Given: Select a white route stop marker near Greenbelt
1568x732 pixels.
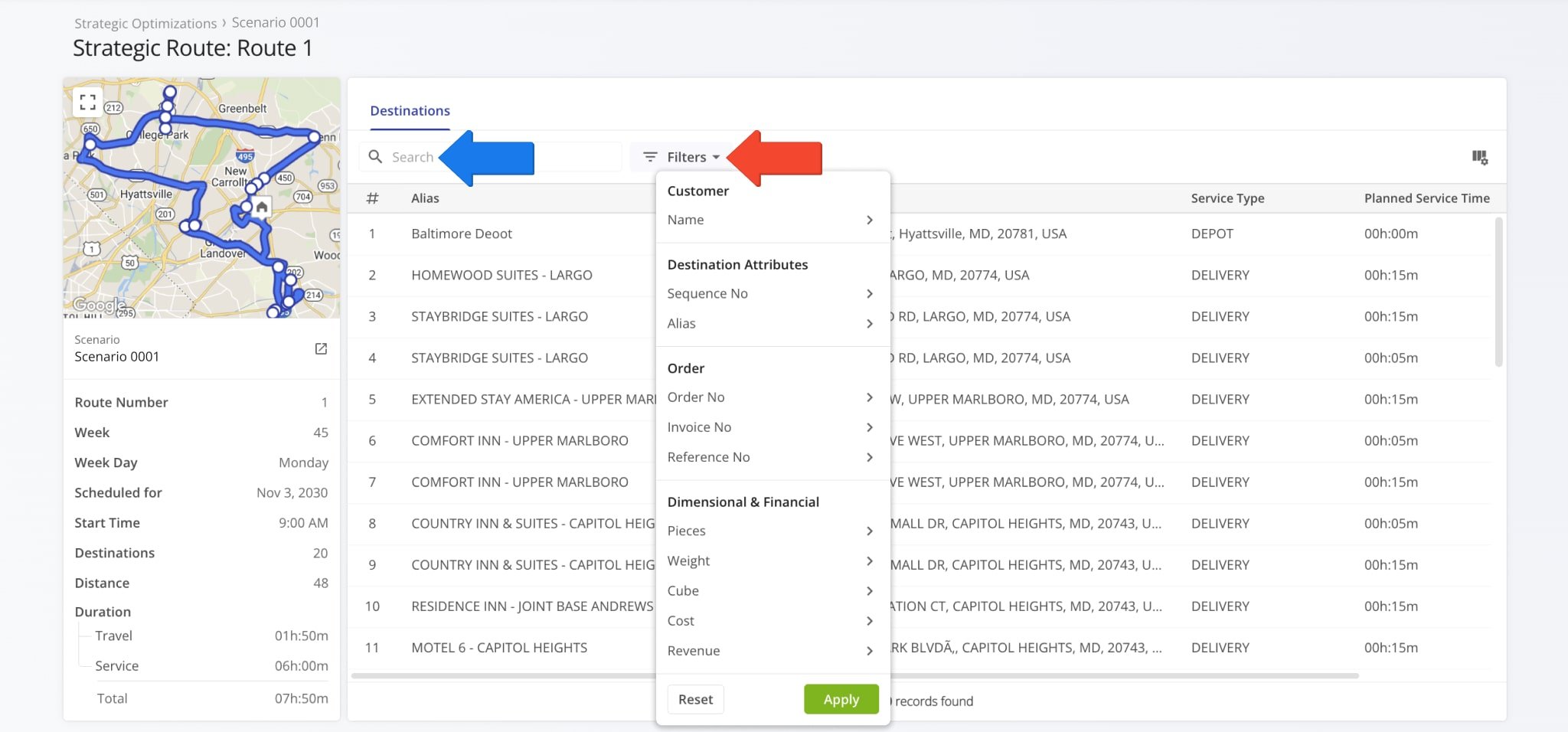Looking at the screenshot, I should [168, 92].
